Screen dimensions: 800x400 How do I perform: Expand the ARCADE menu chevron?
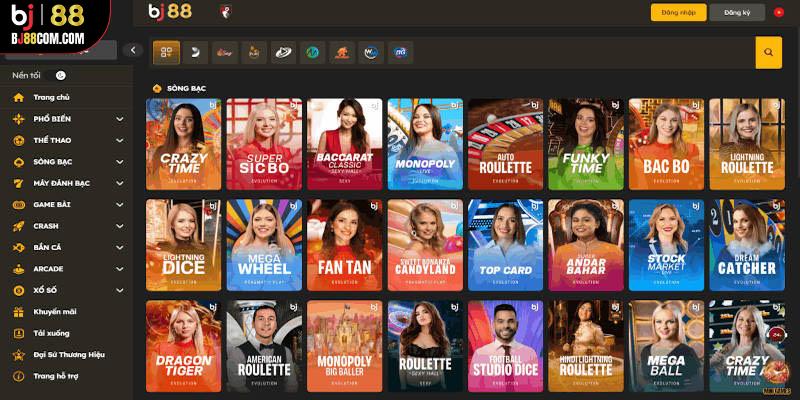click(x=120, y=269)
